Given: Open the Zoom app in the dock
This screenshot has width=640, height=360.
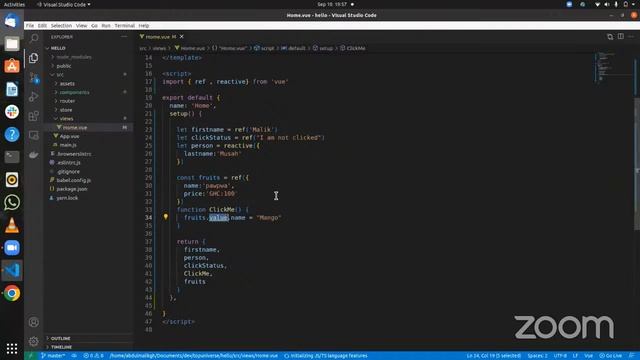Looking at the screenshot, I should pos(12,248).
